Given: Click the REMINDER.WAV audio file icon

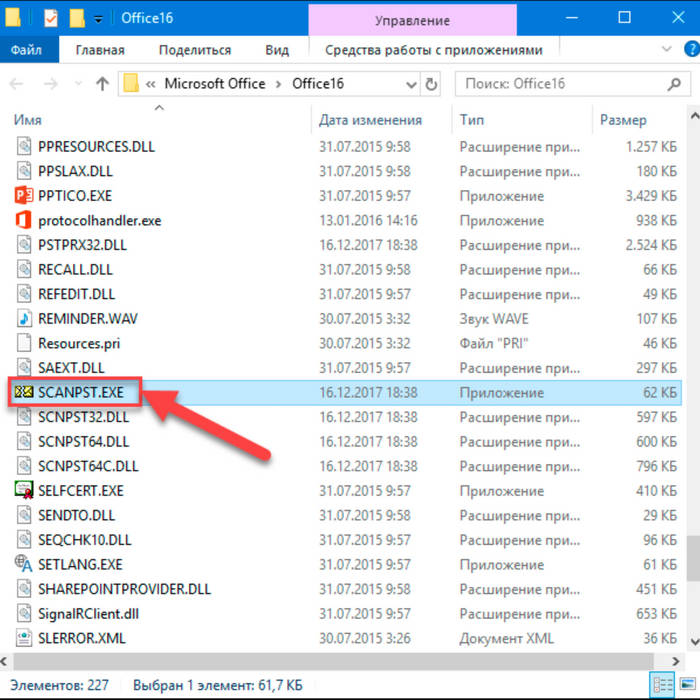Looking at the screenshot, I should point(24,318).
